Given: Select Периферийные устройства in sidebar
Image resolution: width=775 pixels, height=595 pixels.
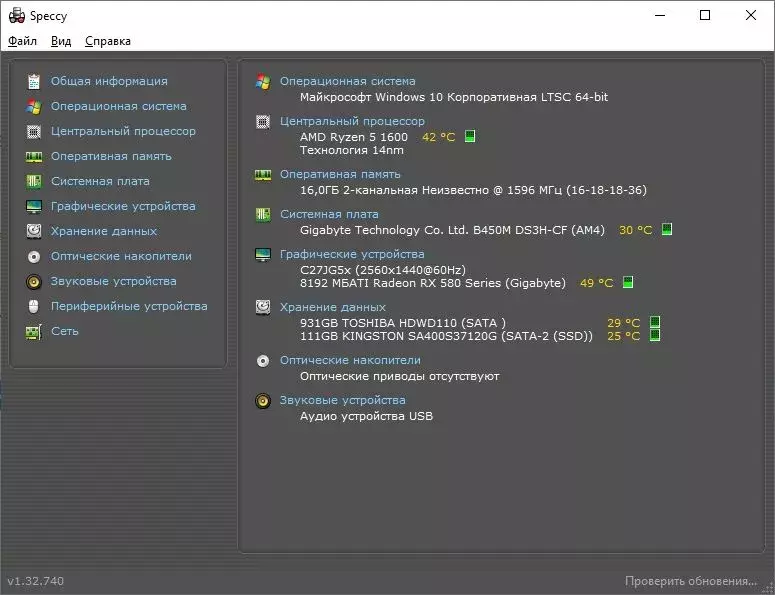Looking at the screenshot, I should coord(129,306).
